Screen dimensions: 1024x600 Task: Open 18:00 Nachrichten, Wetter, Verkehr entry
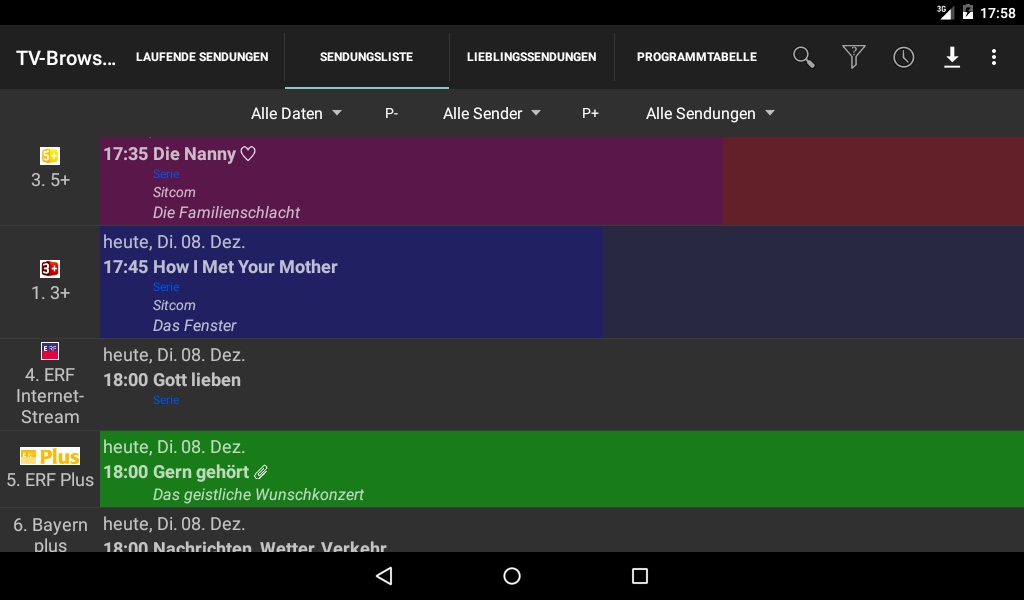click(562, 530)
